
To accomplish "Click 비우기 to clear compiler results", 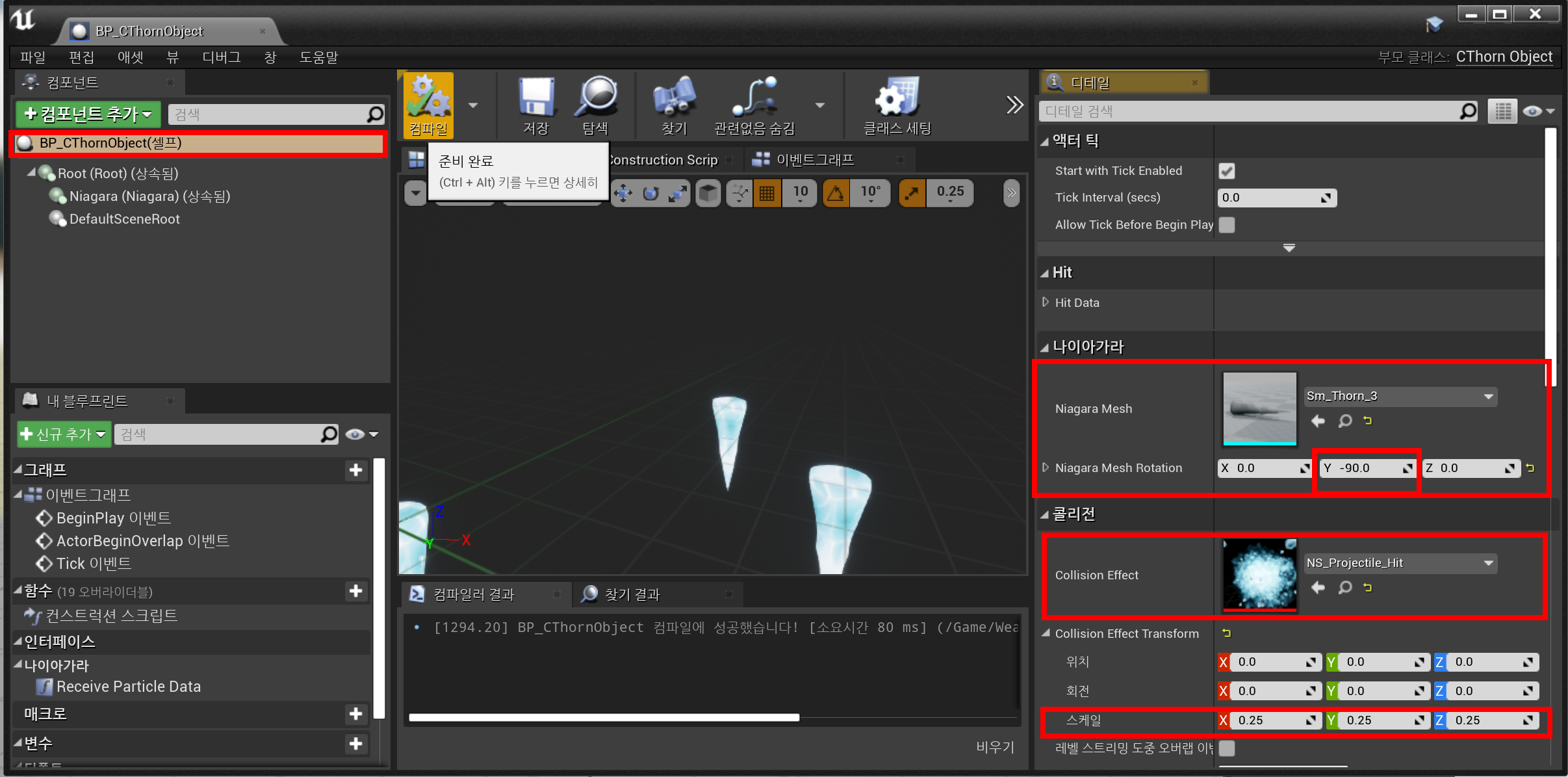I will click(994, 747).
